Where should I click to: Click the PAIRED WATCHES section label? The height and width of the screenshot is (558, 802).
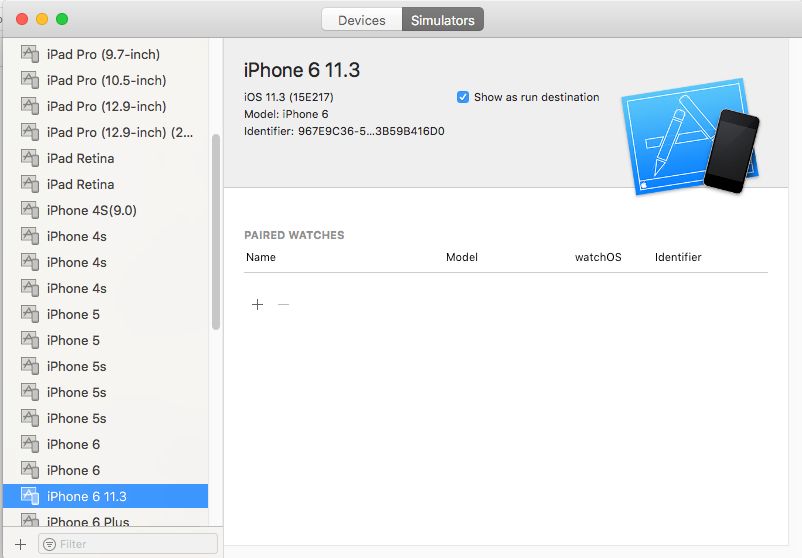click(294, 235)
